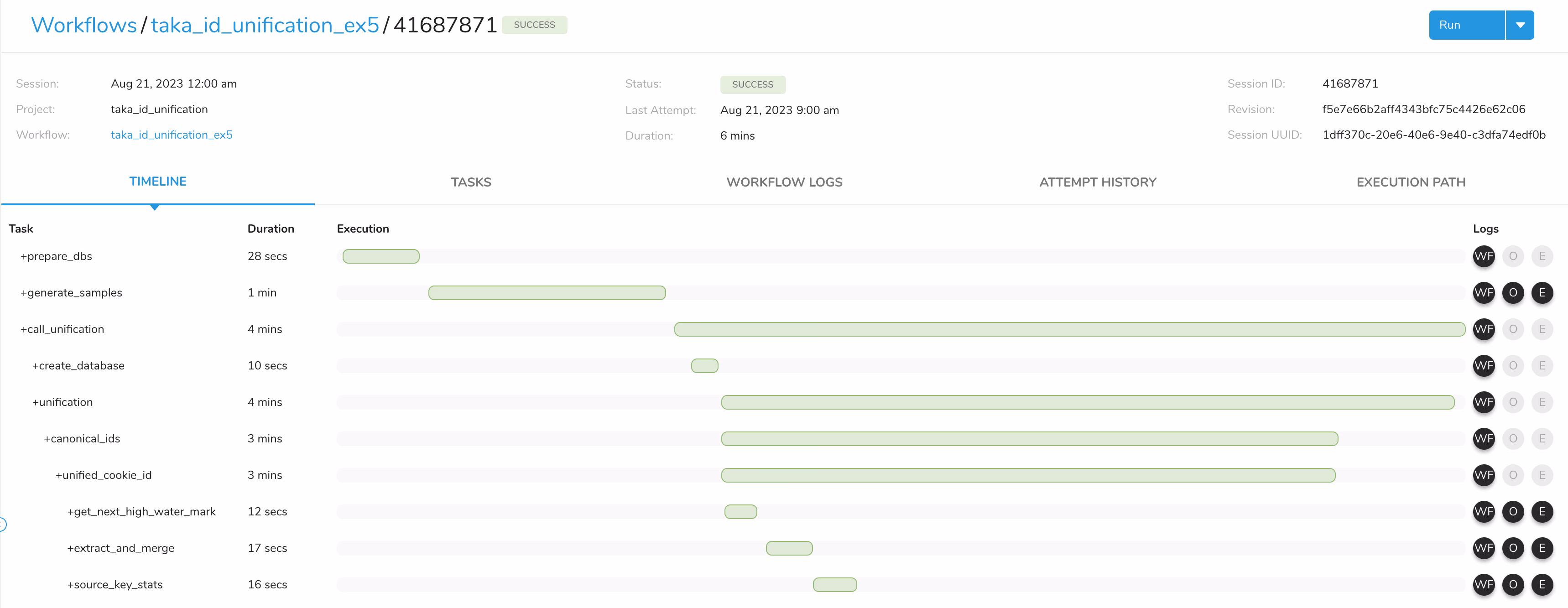Open output (O) log for +generate_samples
1568x608 pixels.
click(x=1514, y=293)
